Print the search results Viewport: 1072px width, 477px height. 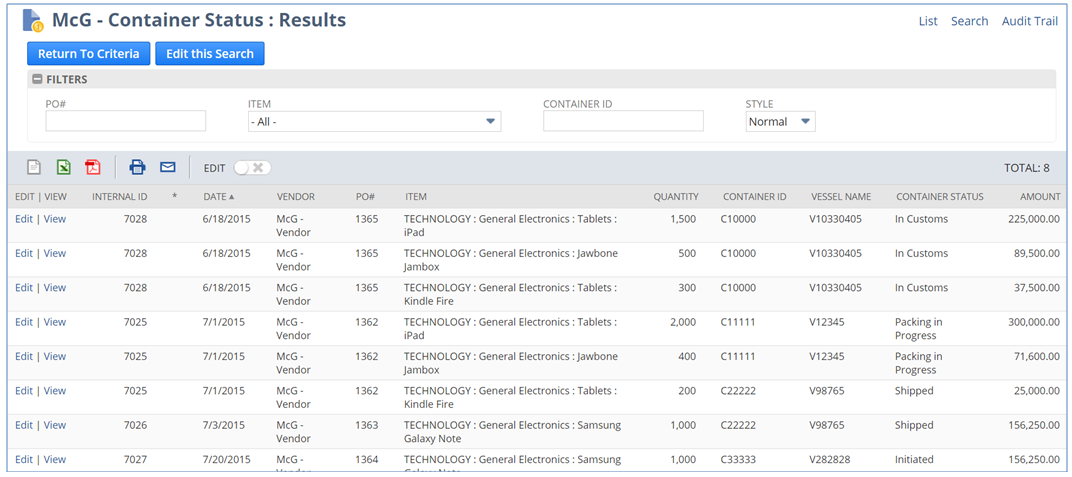[138, 168]
